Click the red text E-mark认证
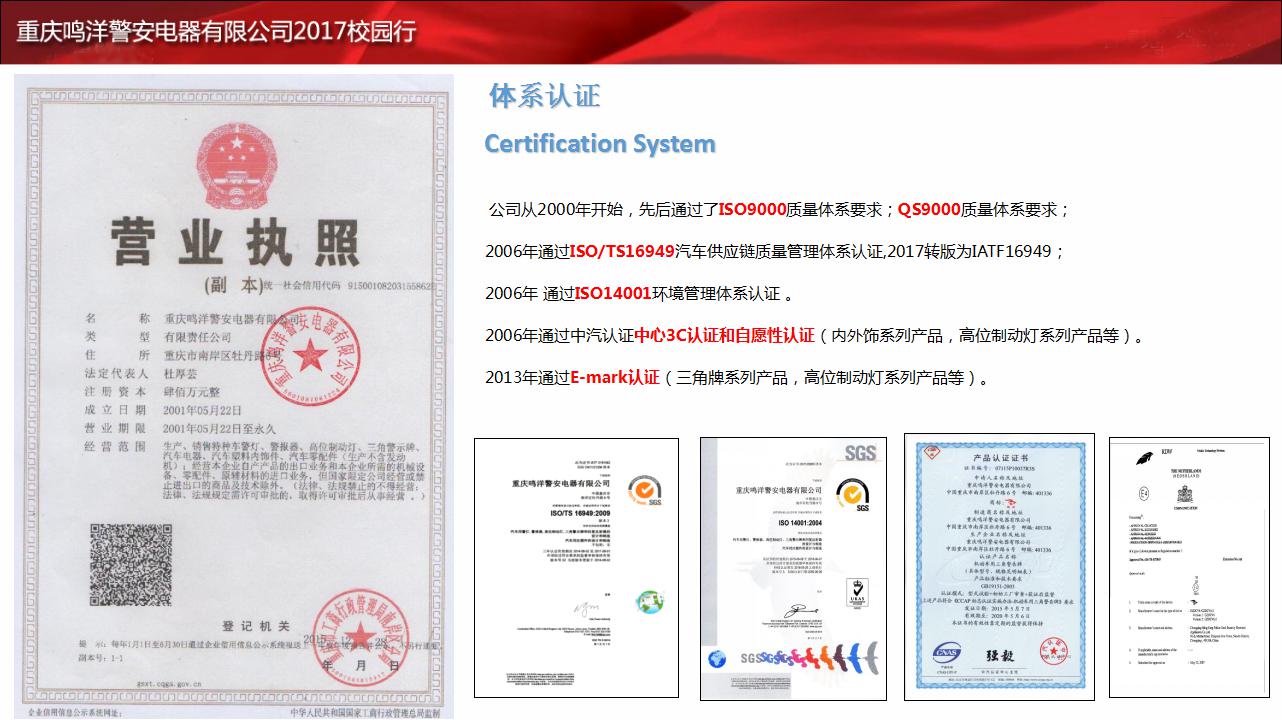Screen dimensions: 1282x720 click(x=614, y=378)
